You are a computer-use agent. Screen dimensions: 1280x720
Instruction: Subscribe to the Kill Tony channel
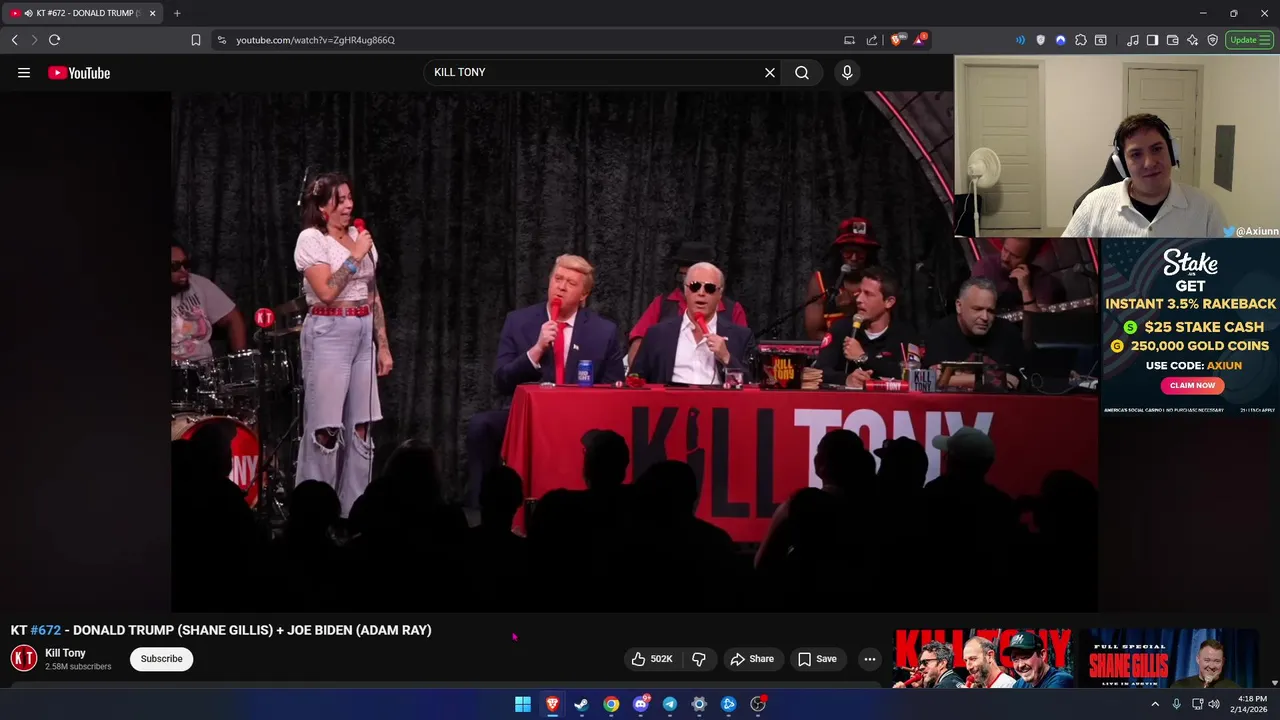[x=161, y=659]
